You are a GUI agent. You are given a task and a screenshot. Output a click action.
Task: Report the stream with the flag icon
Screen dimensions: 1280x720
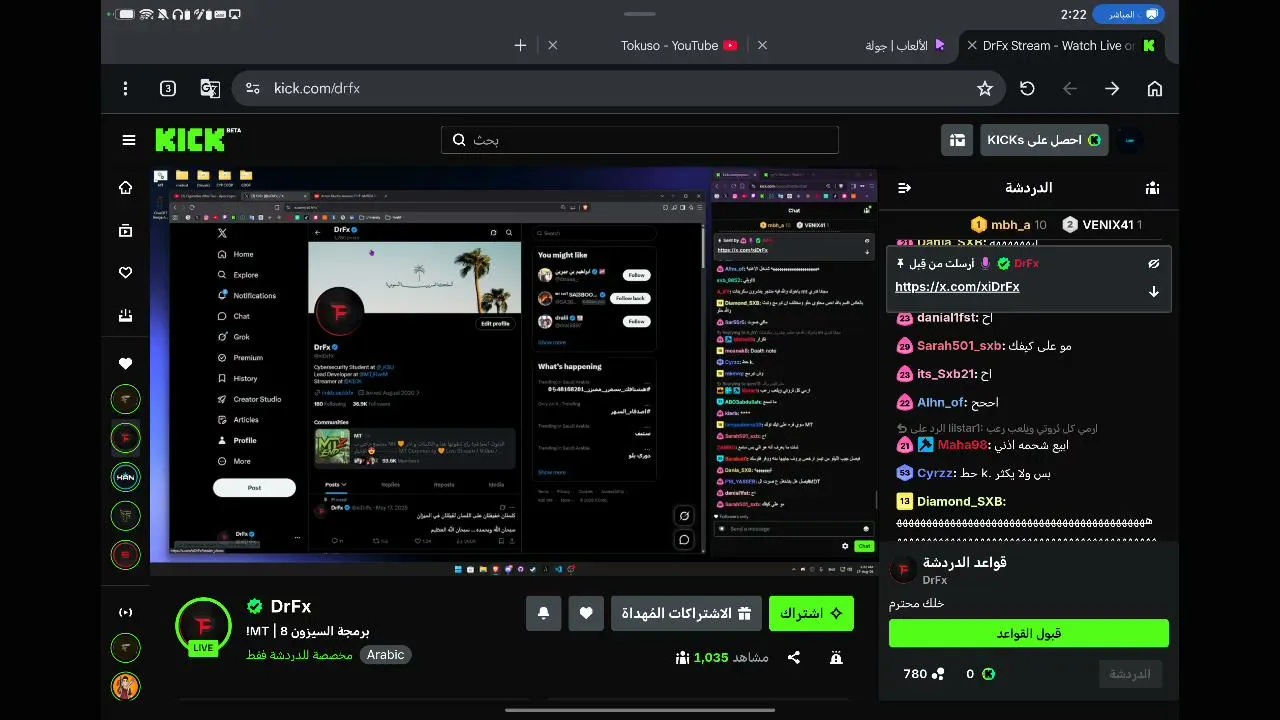coord(836,657)
